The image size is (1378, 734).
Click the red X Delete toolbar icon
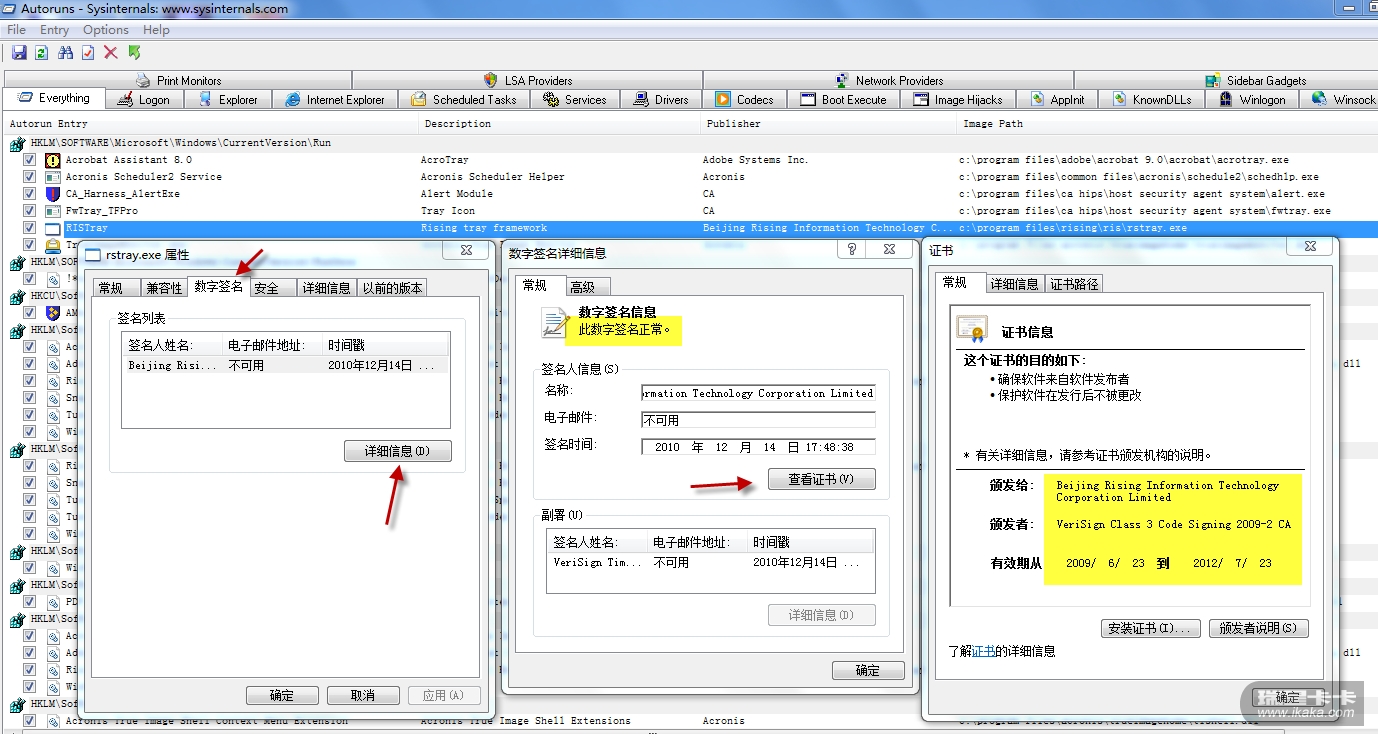111,53
